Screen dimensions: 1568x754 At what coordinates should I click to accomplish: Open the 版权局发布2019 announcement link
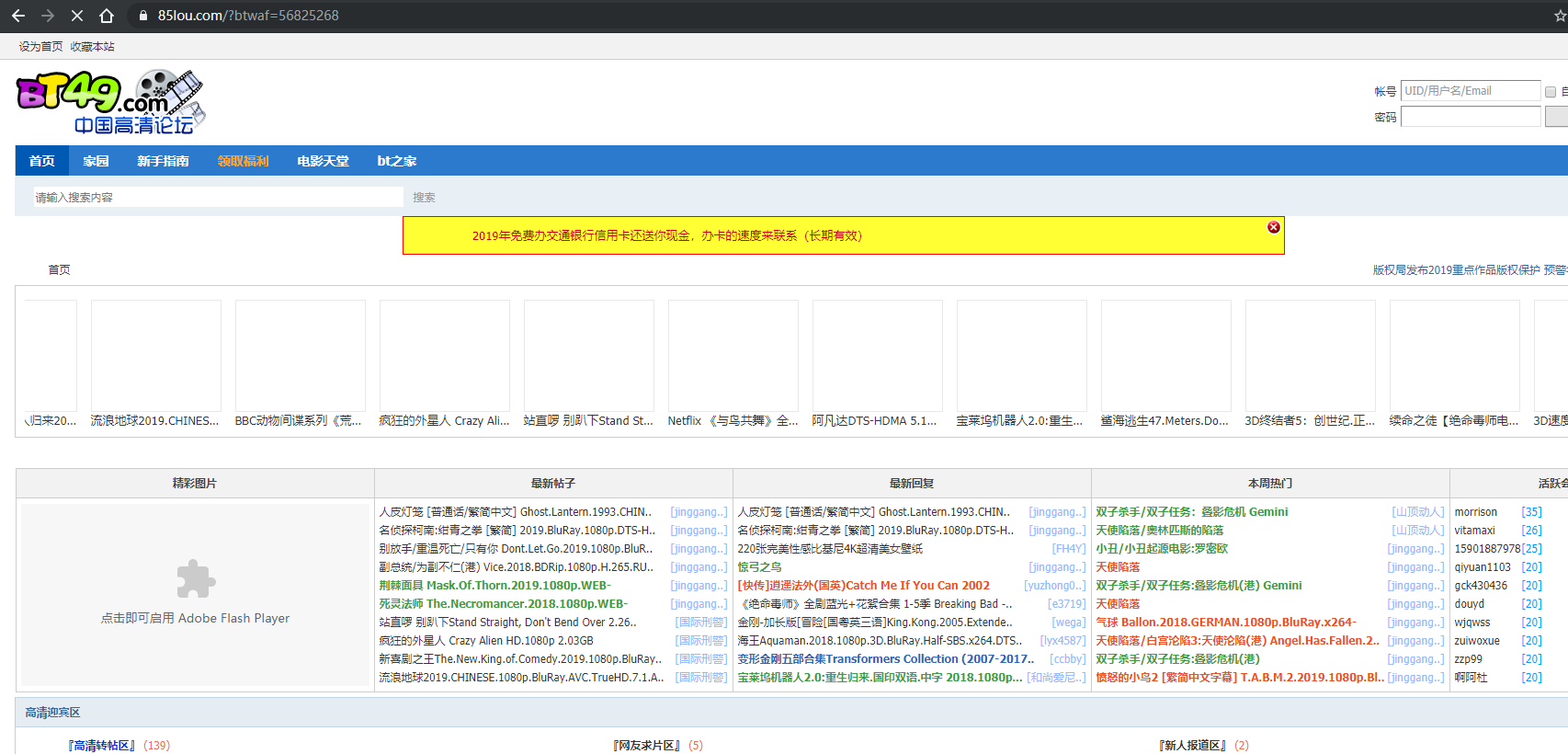[1456, 269]
